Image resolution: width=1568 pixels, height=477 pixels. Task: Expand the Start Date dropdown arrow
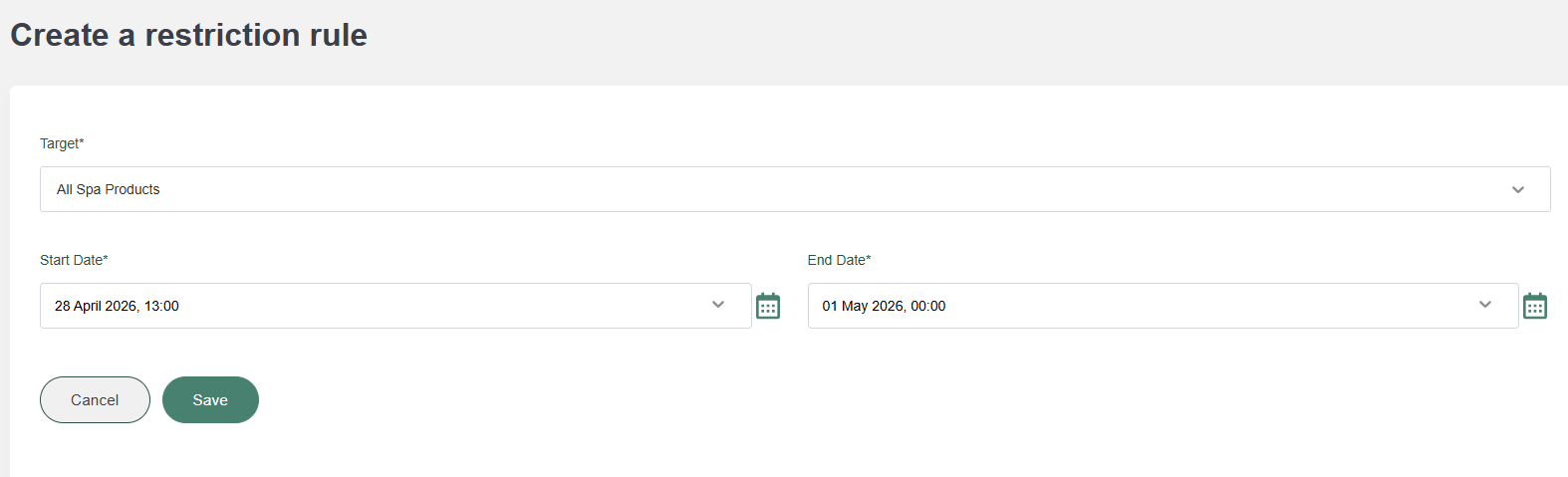[x=718, y=305]
